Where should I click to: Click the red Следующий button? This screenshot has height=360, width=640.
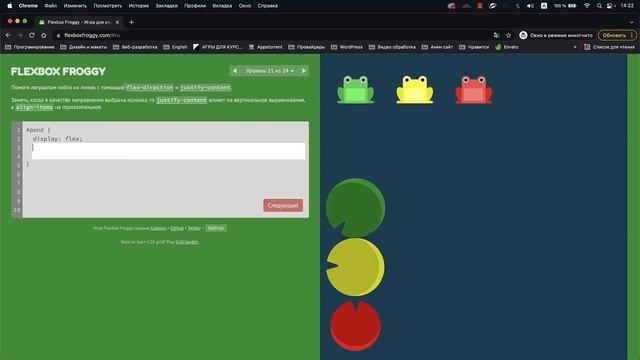[283, 205]
